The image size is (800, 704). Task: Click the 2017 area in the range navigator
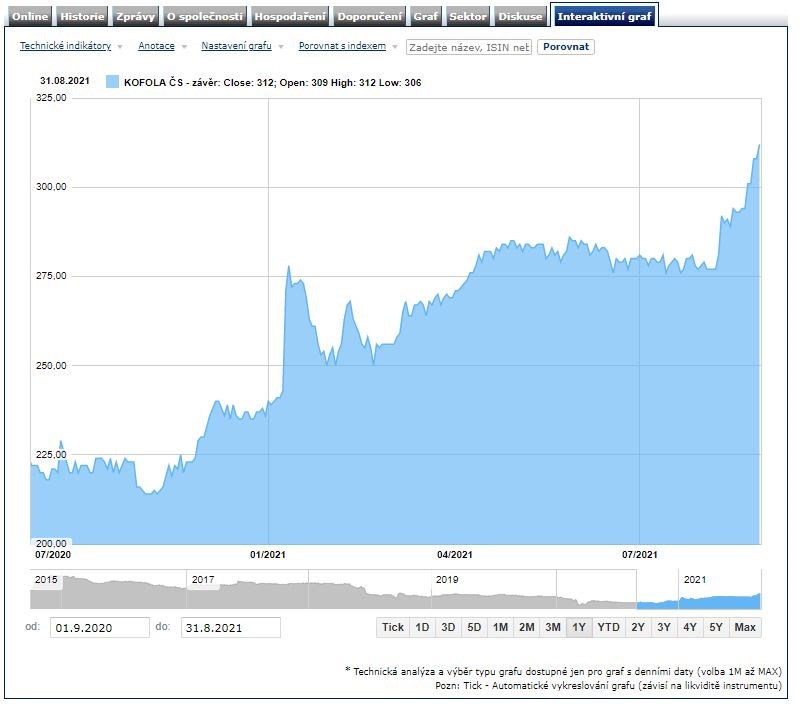coord(247,592)
